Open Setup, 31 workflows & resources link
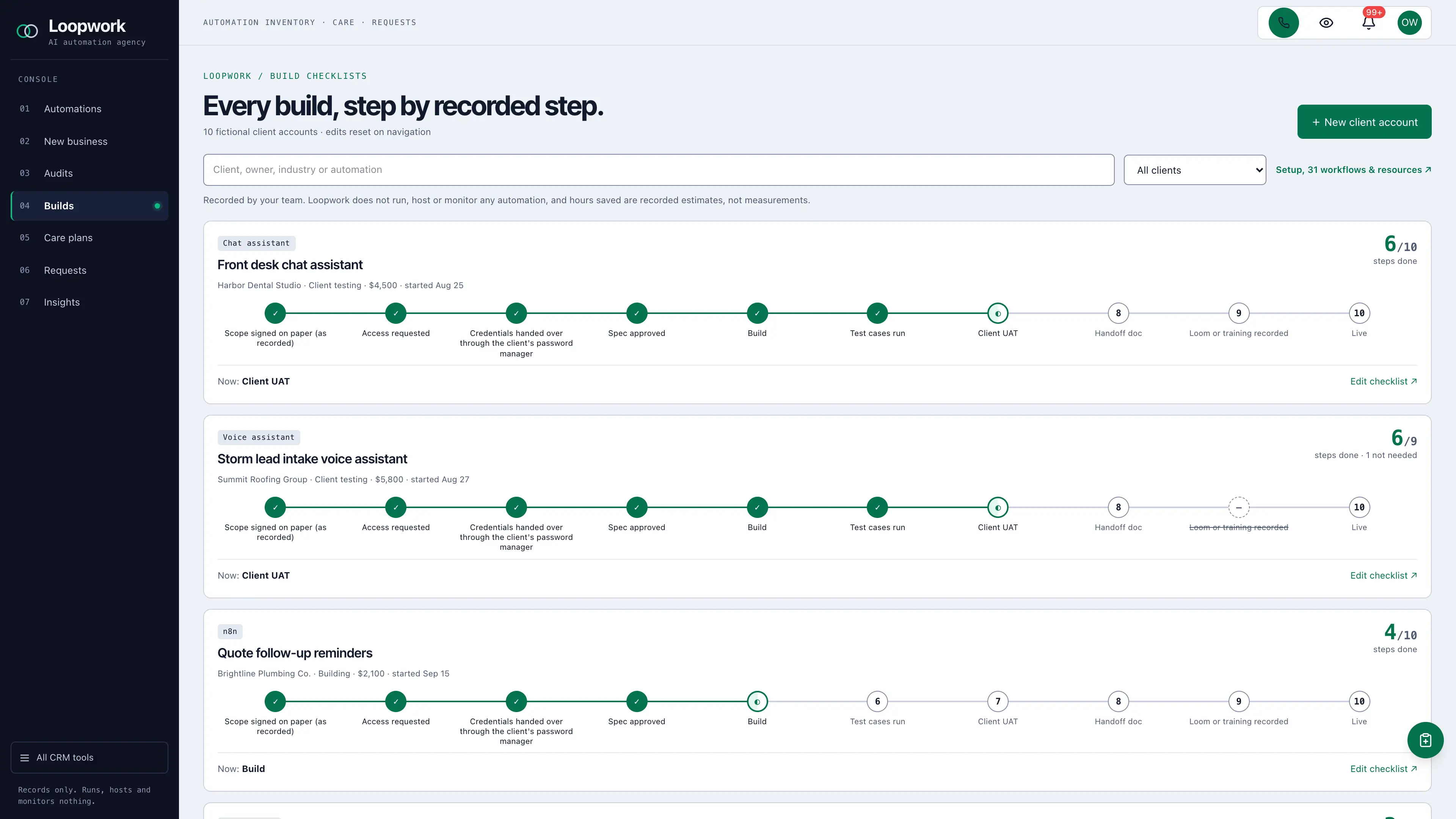 pyautogui.click(x=1353, y=169)
